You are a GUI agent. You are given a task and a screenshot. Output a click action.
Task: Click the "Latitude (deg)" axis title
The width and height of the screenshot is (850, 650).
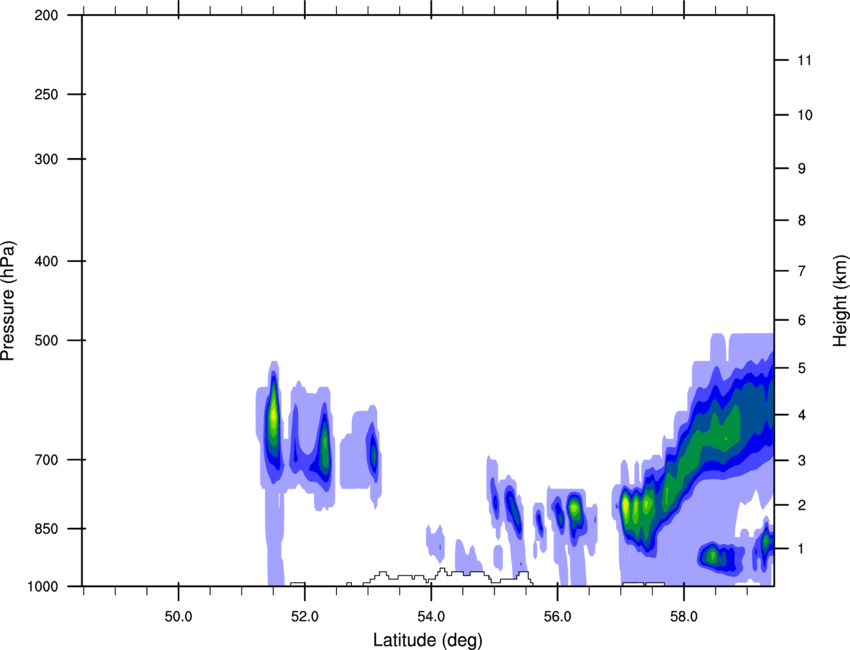point(428,640)
